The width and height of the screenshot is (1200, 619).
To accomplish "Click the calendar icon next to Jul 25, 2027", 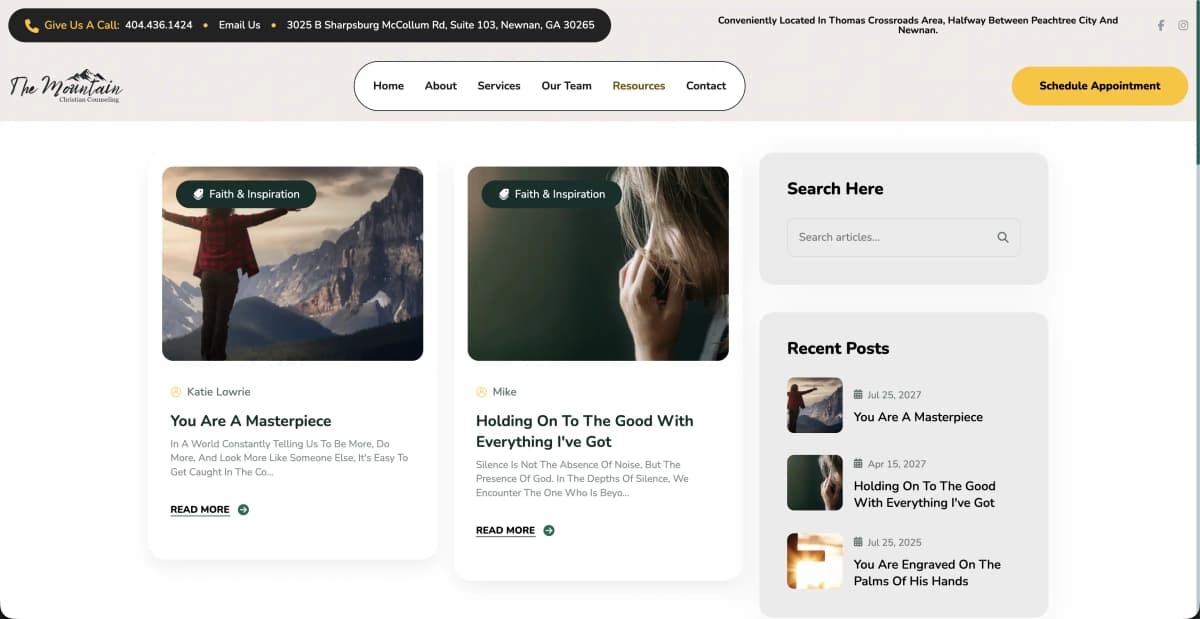I will point(857,394).
